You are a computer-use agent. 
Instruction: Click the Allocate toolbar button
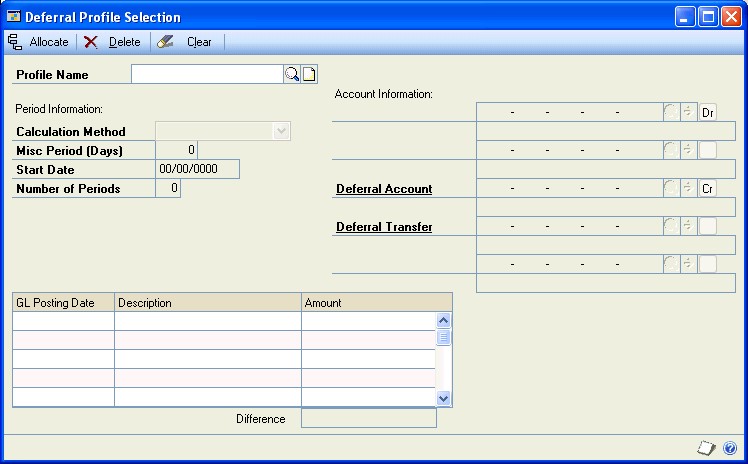click(38, 42)
